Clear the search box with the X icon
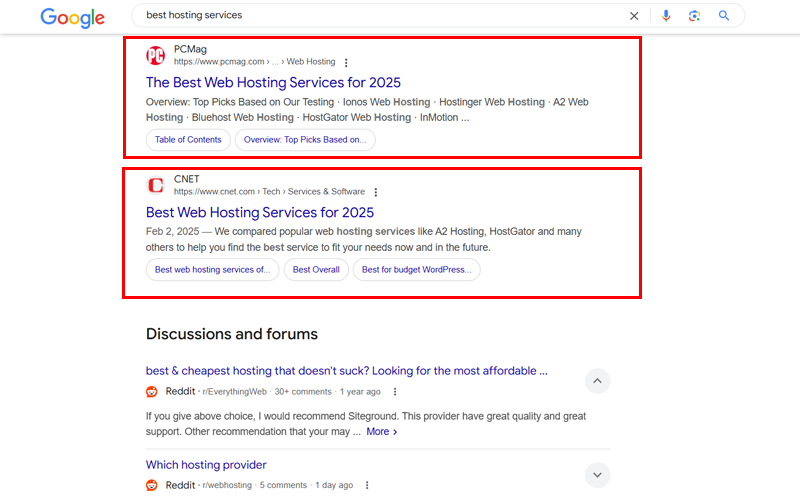Image resolution: width=800 pixels, height=500 pixels. pos(634,16)
